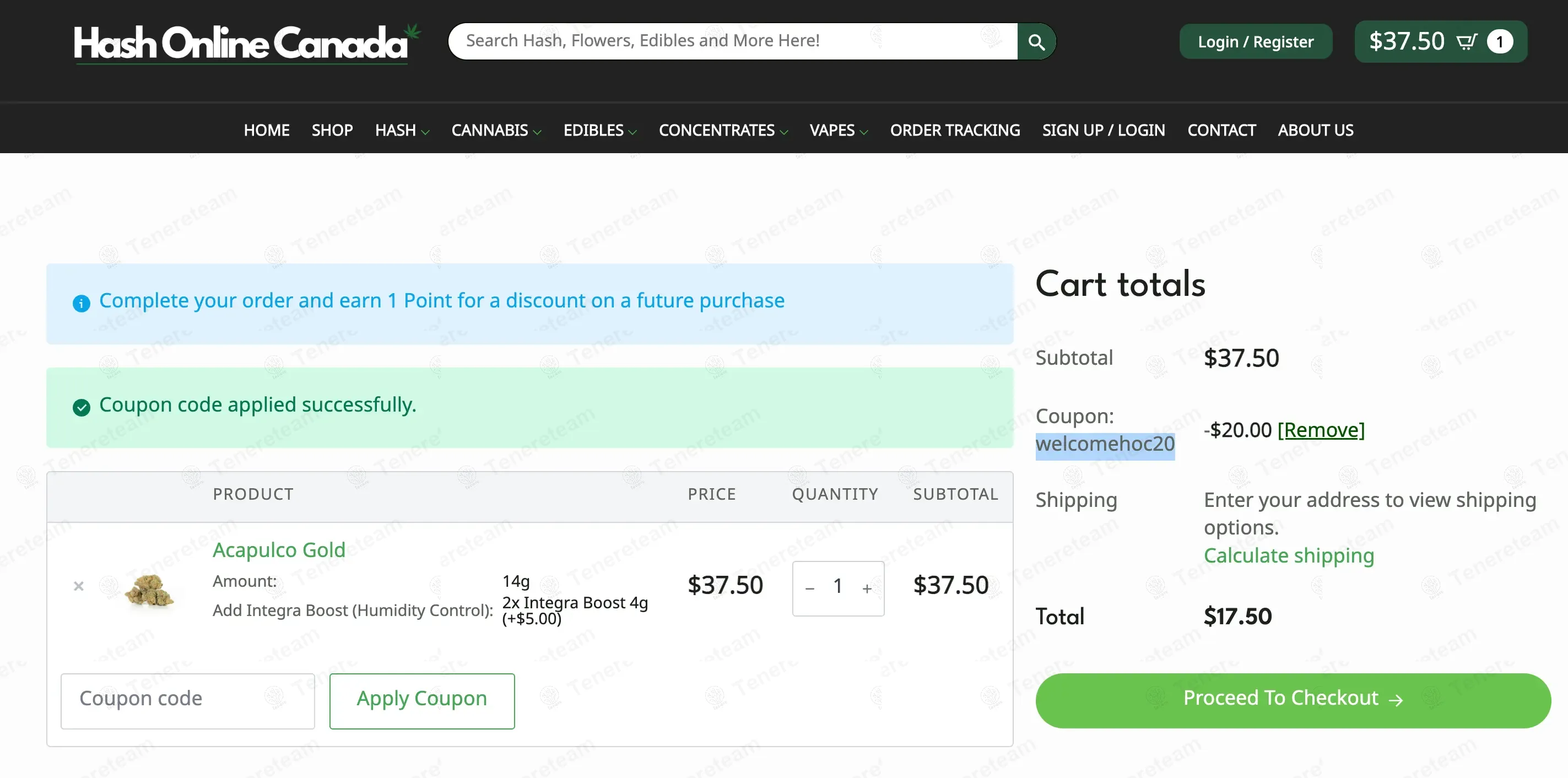Click the search magnifier icon button
This screenshot has height=778, width=1568.
[x=1036, y=41]
